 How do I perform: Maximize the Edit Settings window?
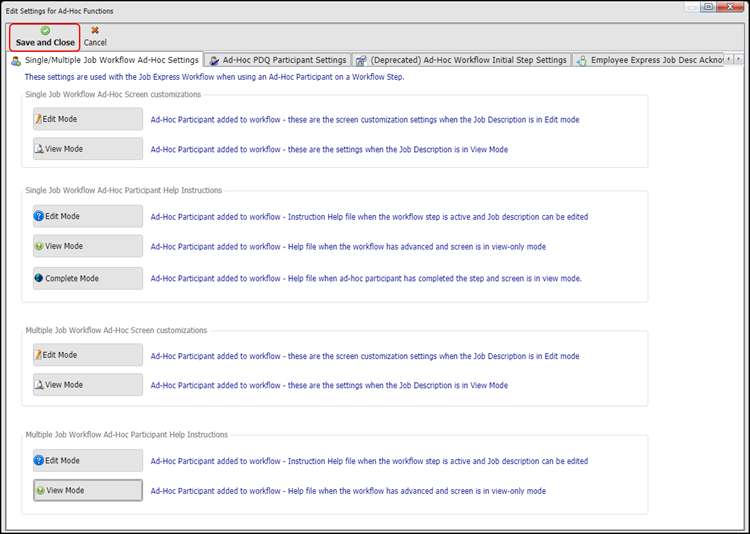(x=708, y=7)
